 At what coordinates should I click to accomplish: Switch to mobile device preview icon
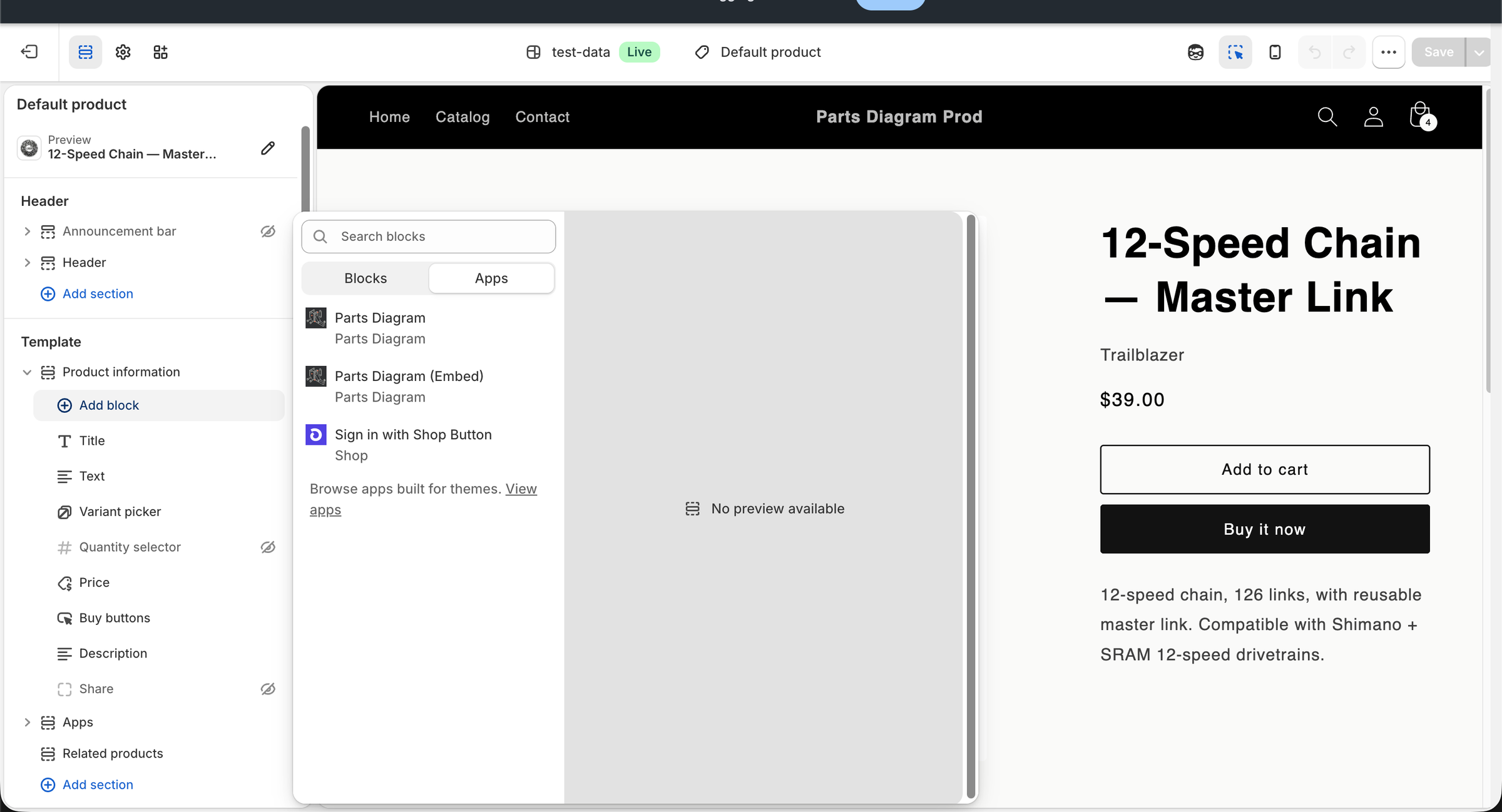pyautogui.click(x=1275, y=52)
